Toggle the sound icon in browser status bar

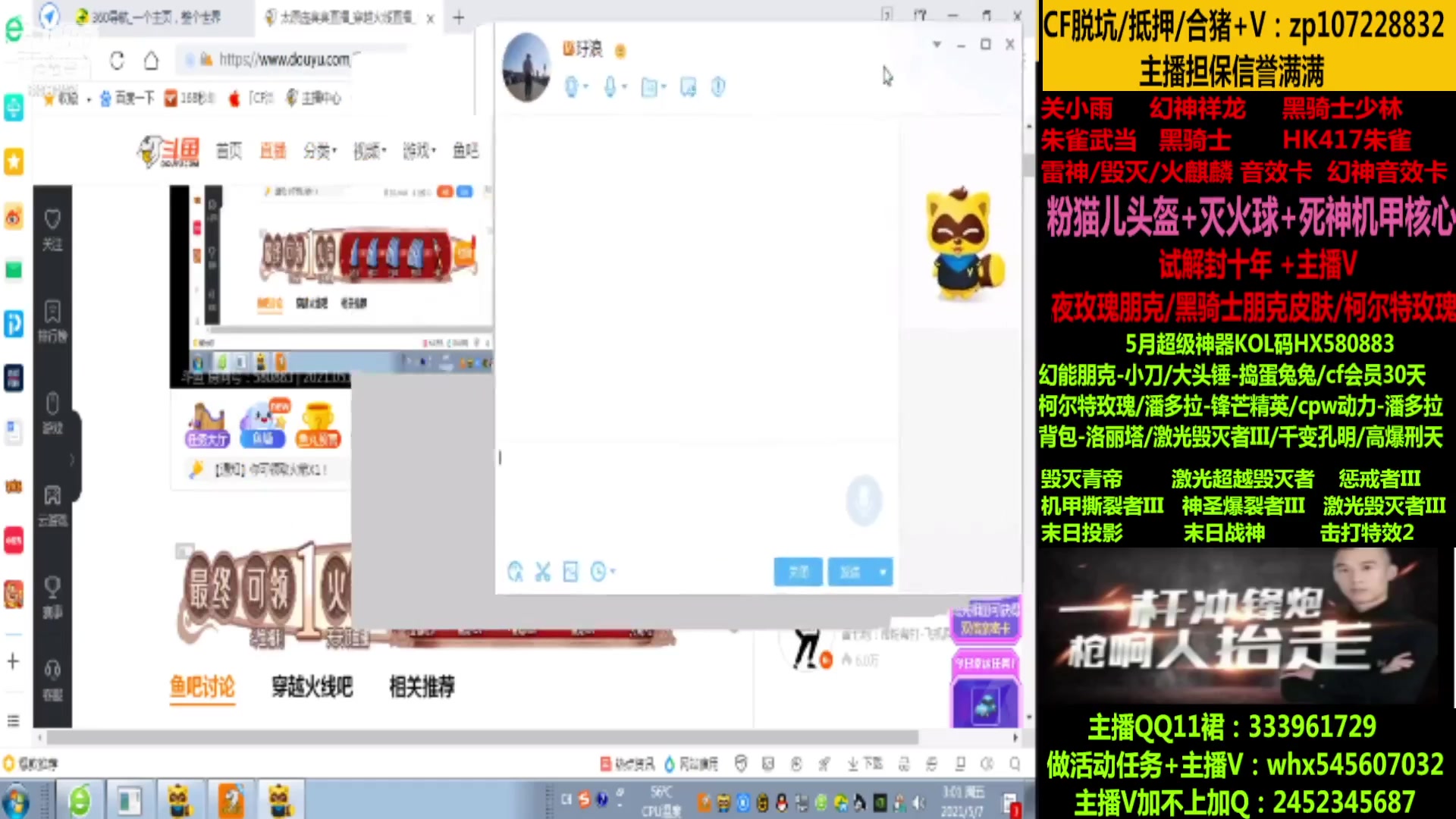987,764
